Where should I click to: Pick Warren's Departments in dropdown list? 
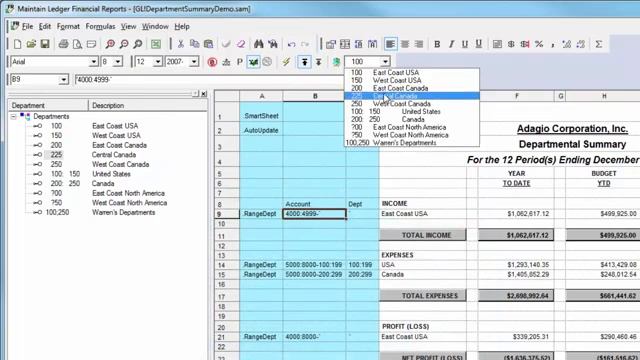click(412, 143)
